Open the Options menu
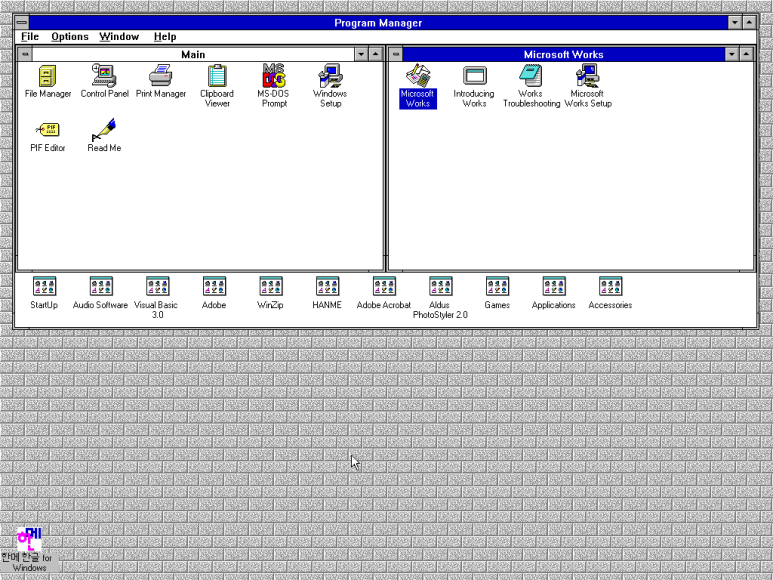Image resolution: width=773 pixels, height=580 pixels. coord(70,36)
